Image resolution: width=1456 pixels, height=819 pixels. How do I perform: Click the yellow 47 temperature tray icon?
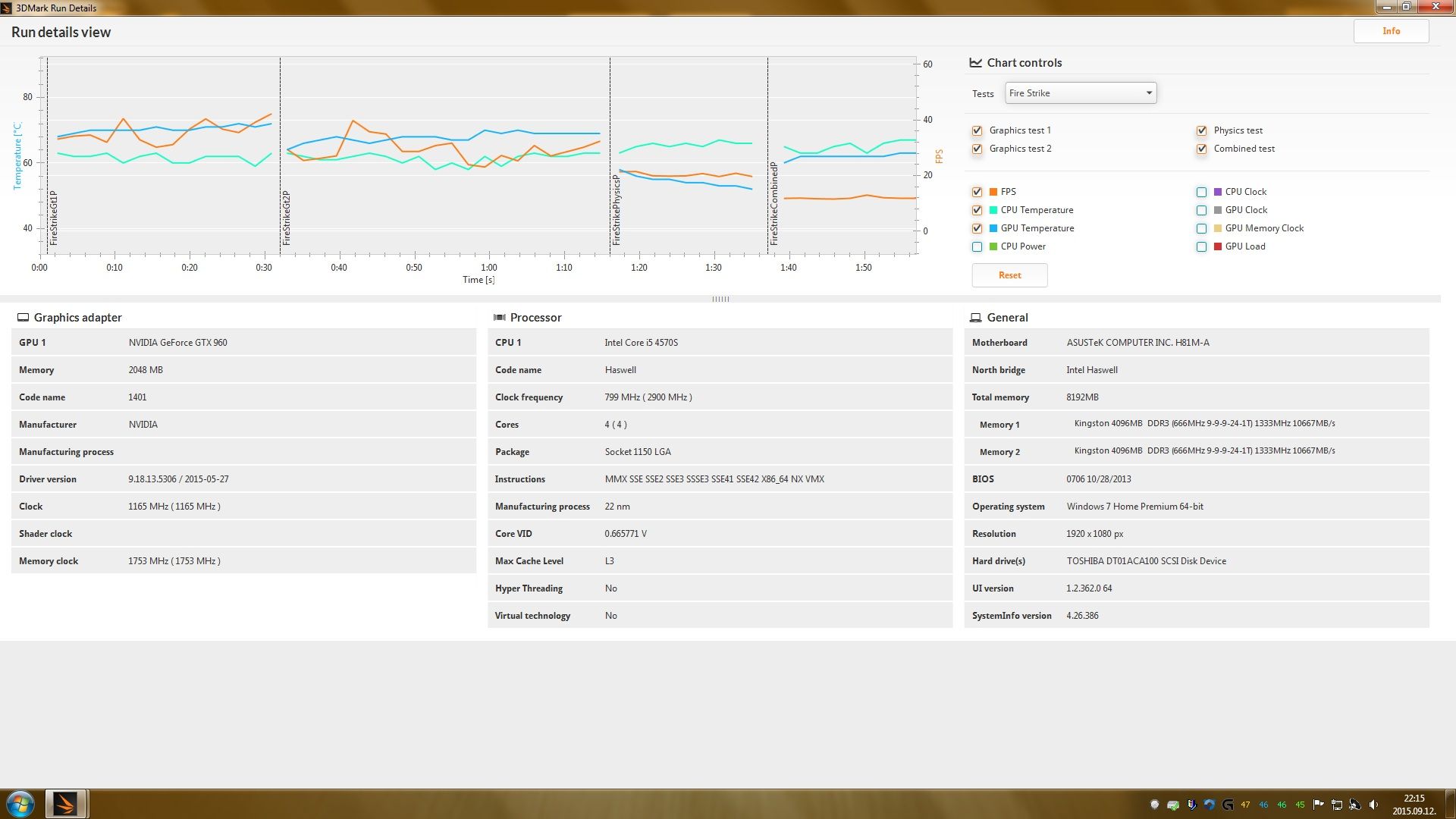1245,805
